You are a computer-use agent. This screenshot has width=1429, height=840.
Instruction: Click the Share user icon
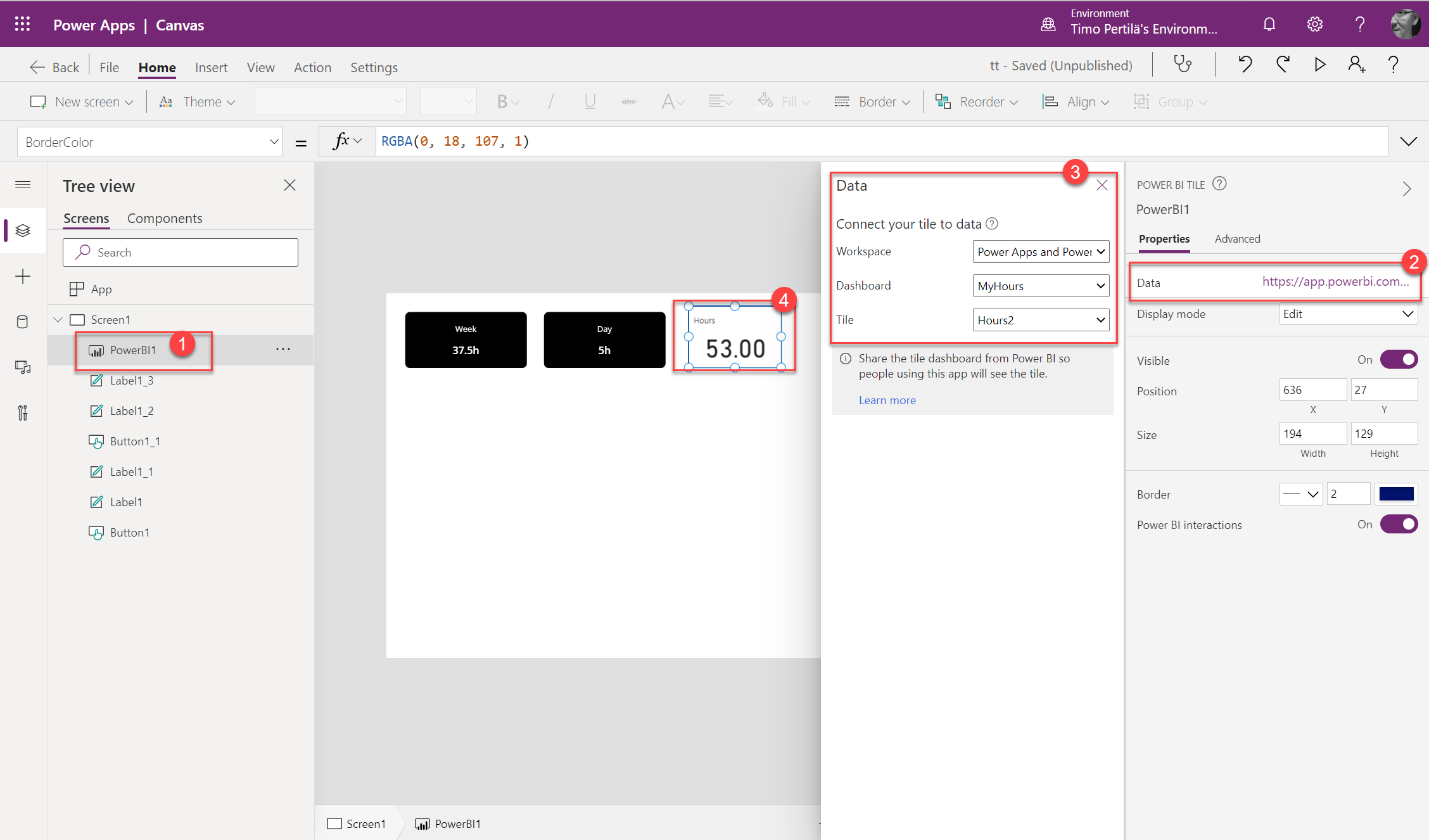click(1356, 64)
